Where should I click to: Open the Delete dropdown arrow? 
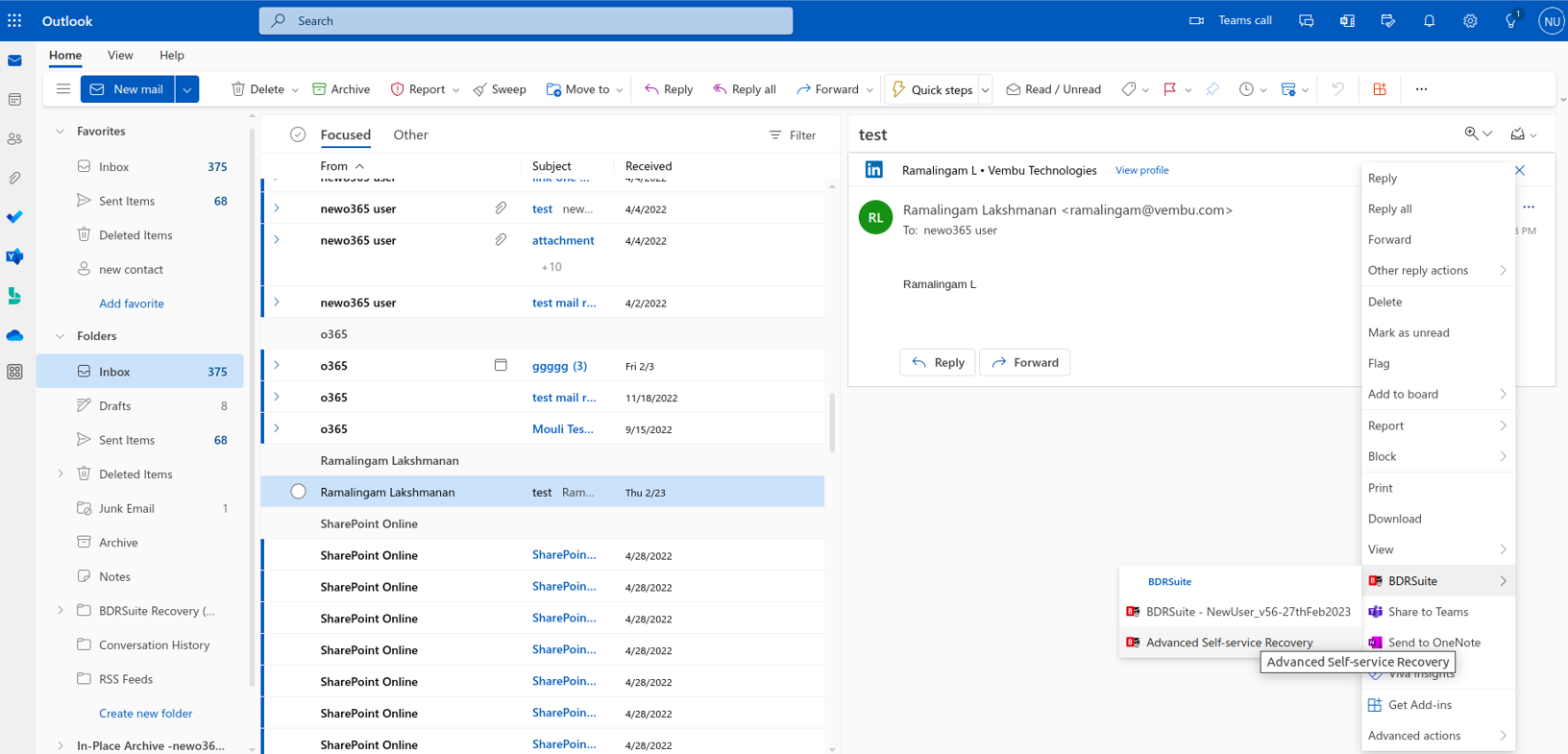point(295,90)
